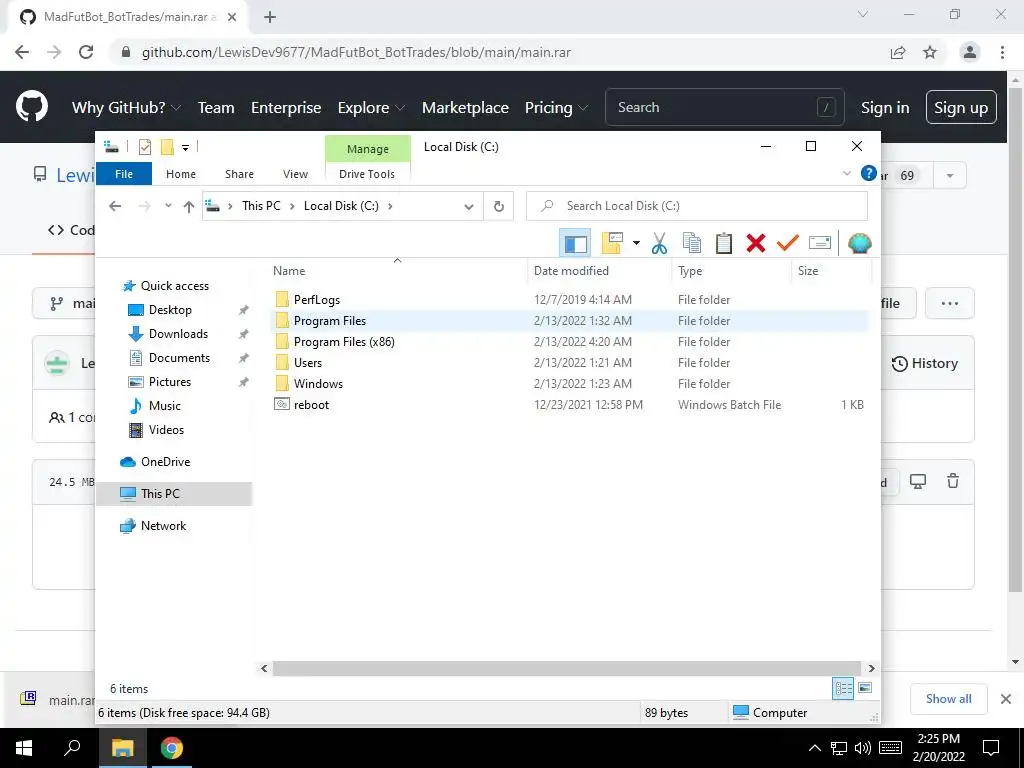
Task: Select OneDrive in navigation pane
Action: (165, 462)
